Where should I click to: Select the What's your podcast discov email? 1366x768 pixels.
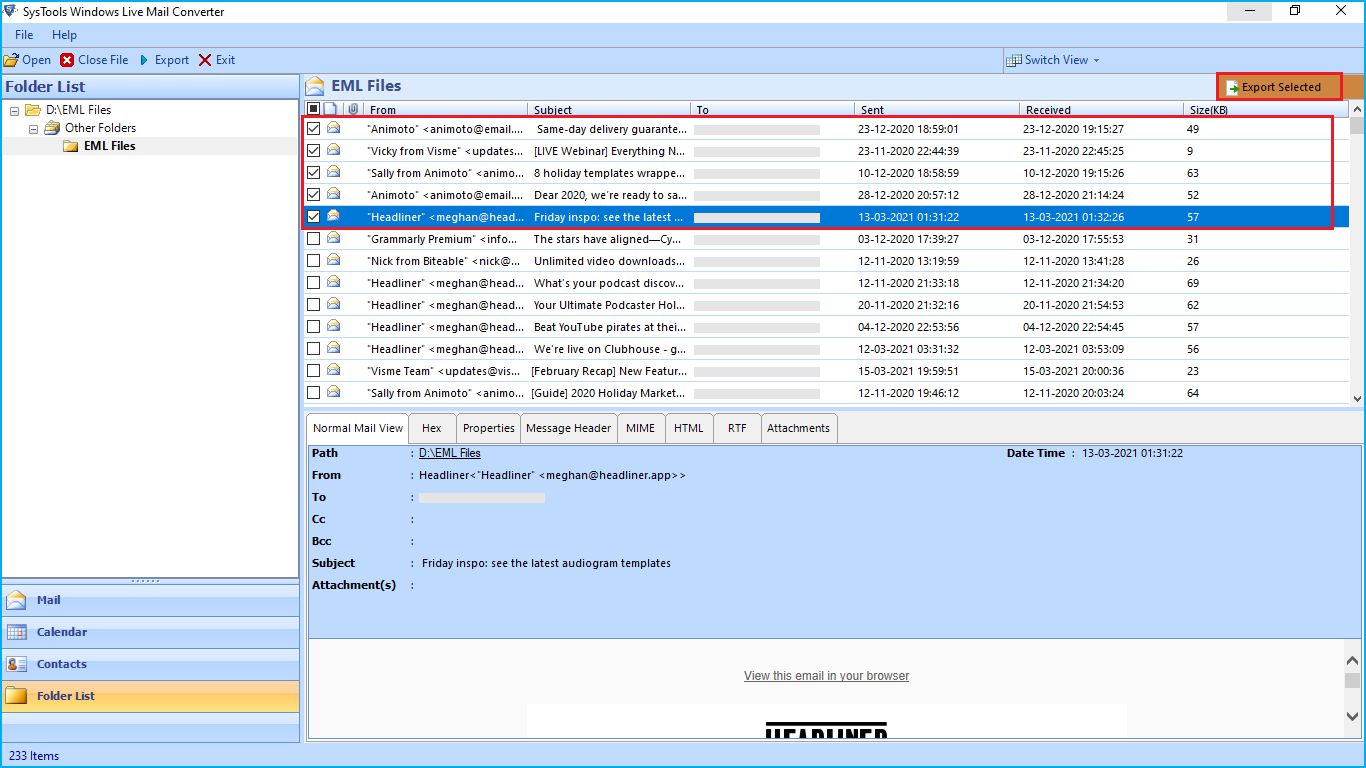(826, 283)
